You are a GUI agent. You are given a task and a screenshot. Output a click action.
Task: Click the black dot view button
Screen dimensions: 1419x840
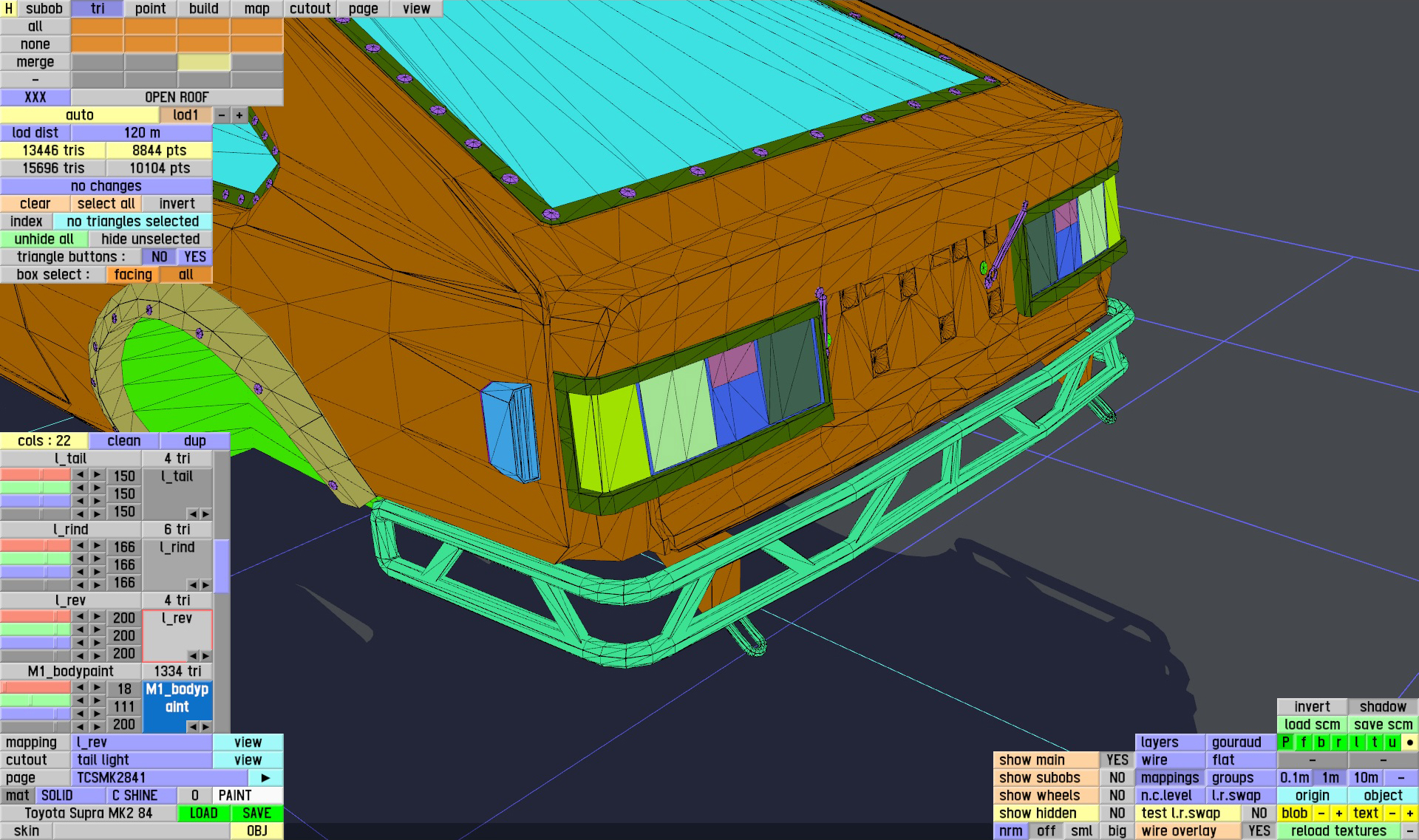coord(1409,742)
